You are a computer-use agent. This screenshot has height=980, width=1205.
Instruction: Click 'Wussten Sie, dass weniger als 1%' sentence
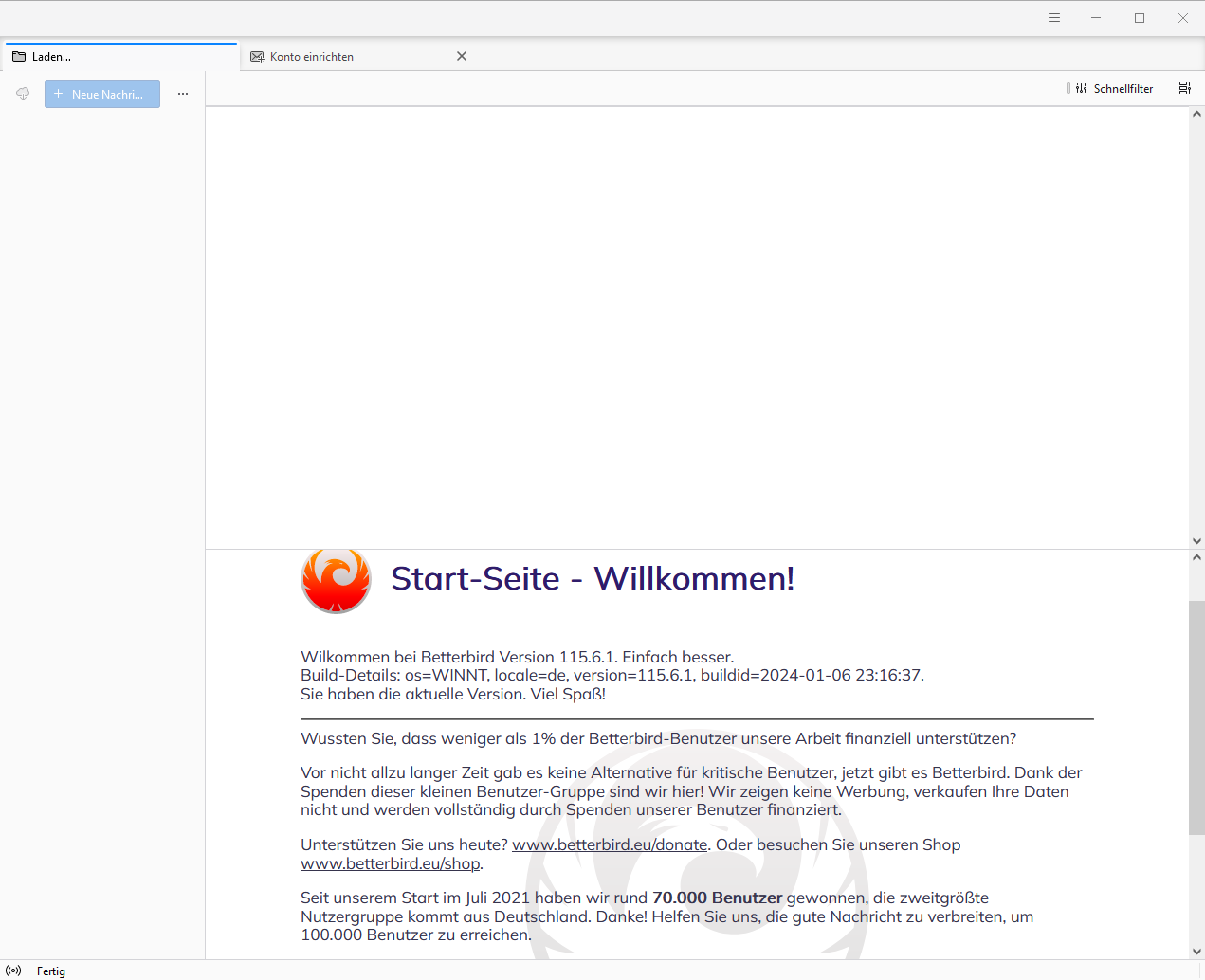pyautogui.click(x=658, y=738)
